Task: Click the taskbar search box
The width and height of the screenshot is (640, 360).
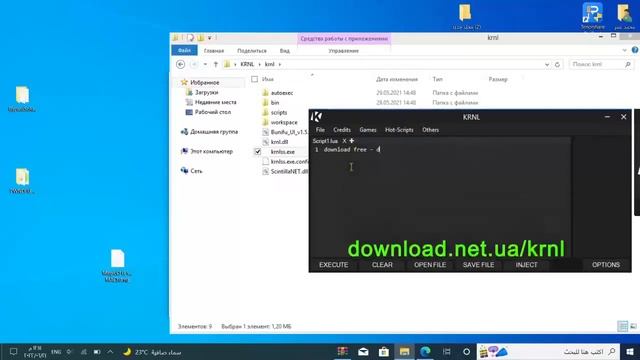Action: coord(548,351)
